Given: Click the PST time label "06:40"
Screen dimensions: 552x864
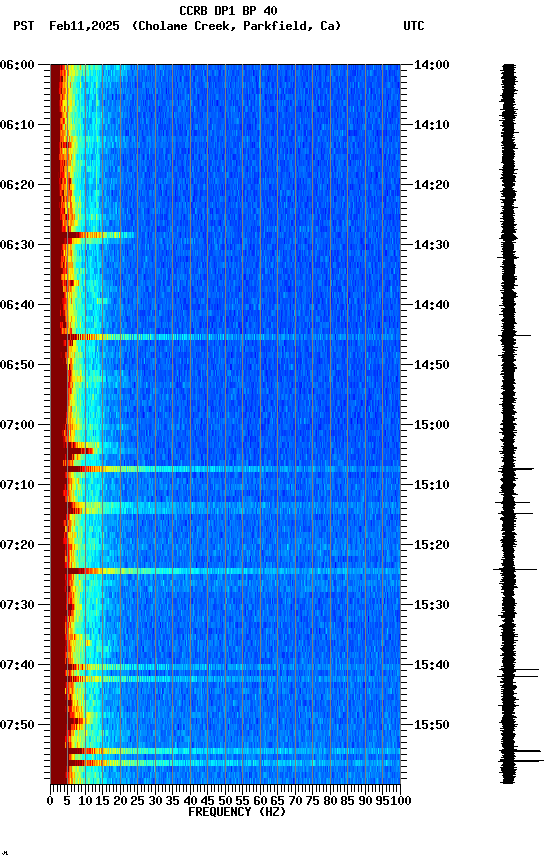Looking at the screenshot, I should click(x=17, y=305).
